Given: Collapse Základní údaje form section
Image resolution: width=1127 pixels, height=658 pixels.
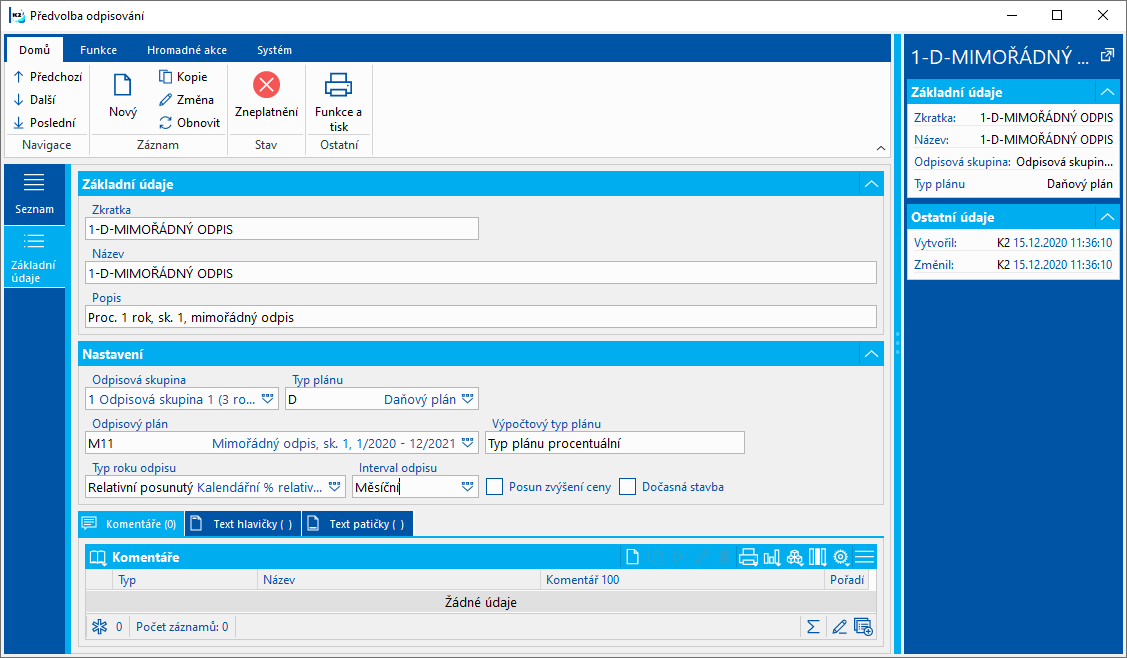Looking at the screenshot, I should pyautogui.click(x=871, y=184).
